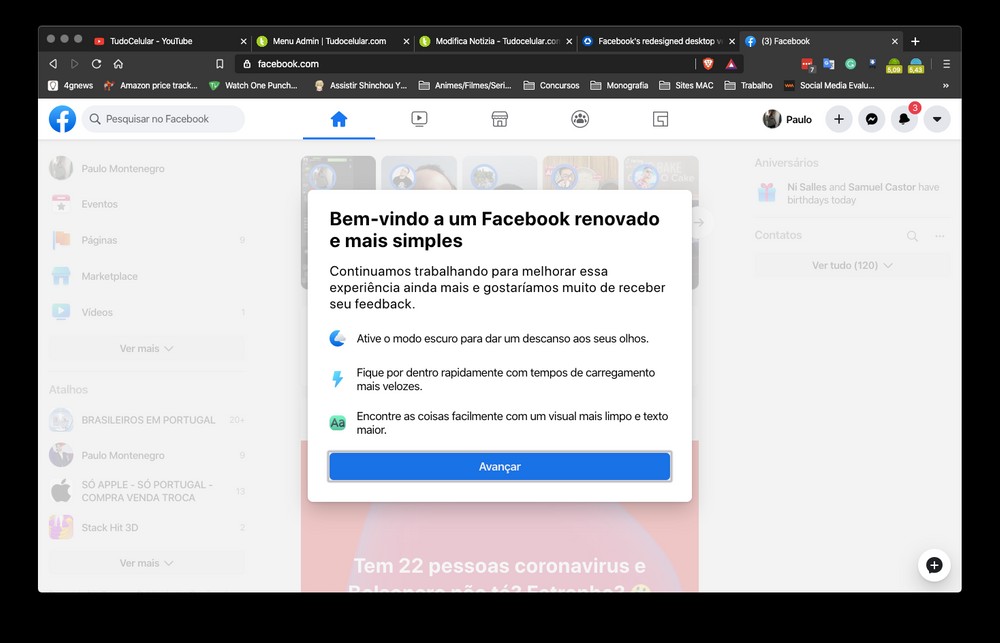This screenshot has height=643, width=1000.
Task: Open Páginas in the left sidebar
Action: (146, 240)
